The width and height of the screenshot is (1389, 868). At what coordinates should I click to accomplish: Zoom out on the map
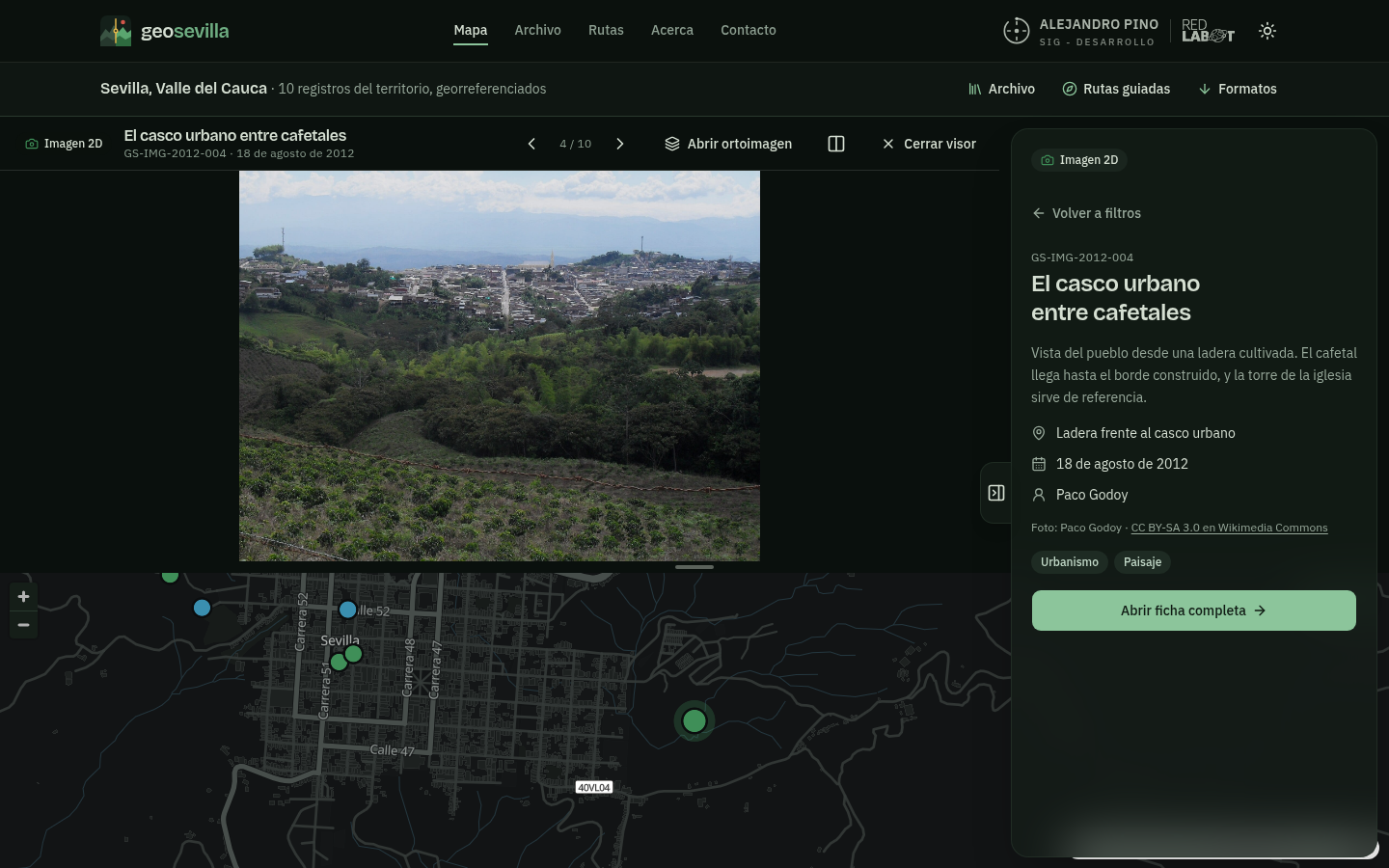coord(23,625)
